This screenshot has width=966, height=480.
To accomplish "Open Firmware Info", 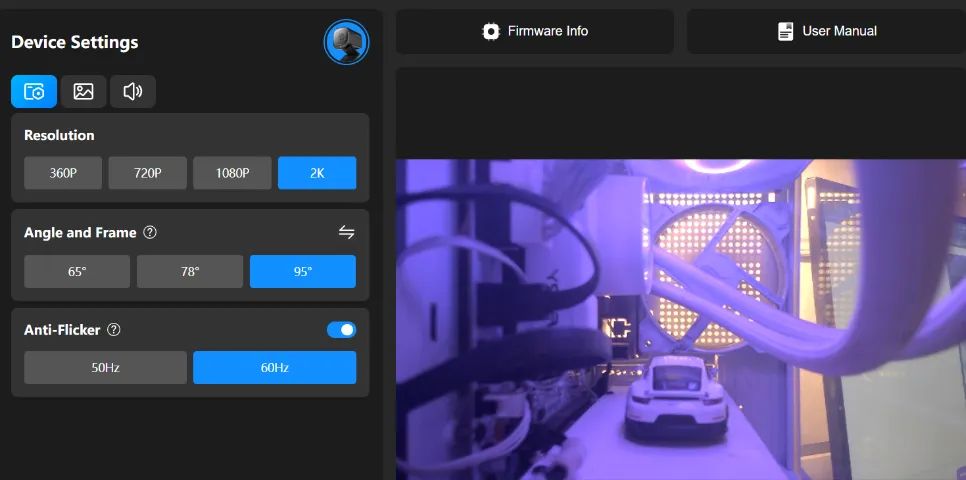I will tap(535, 31).
